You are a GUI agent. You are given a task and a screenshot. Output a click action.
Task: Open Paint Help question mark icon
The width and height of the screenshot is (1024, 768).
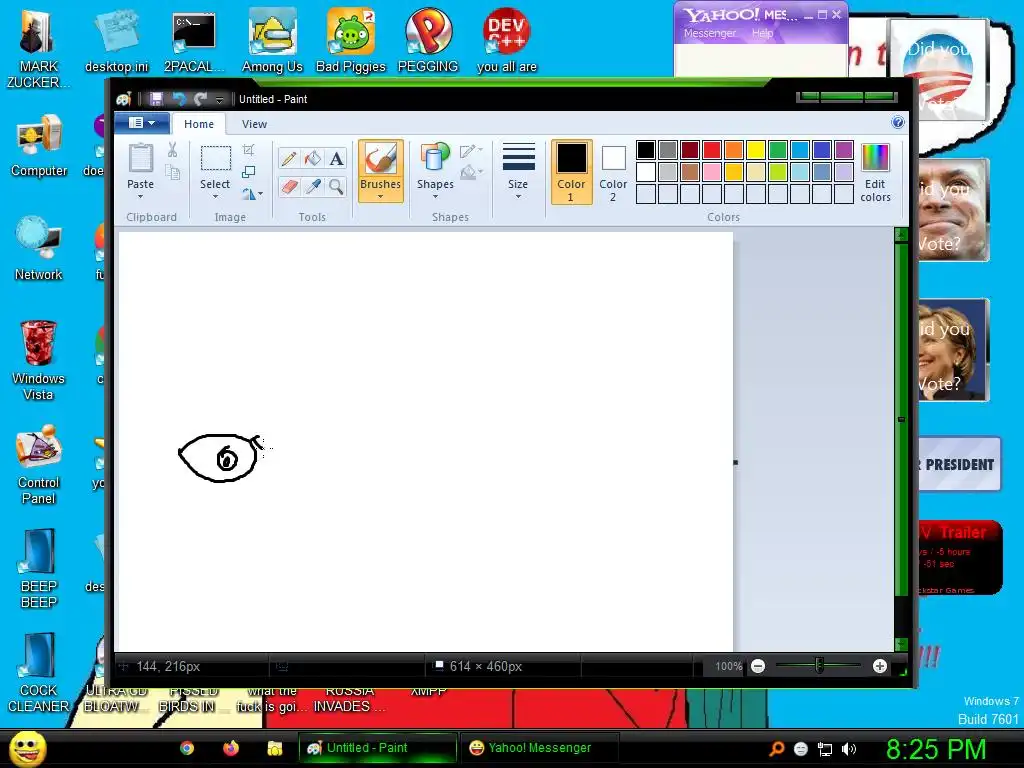pos(898,123)
